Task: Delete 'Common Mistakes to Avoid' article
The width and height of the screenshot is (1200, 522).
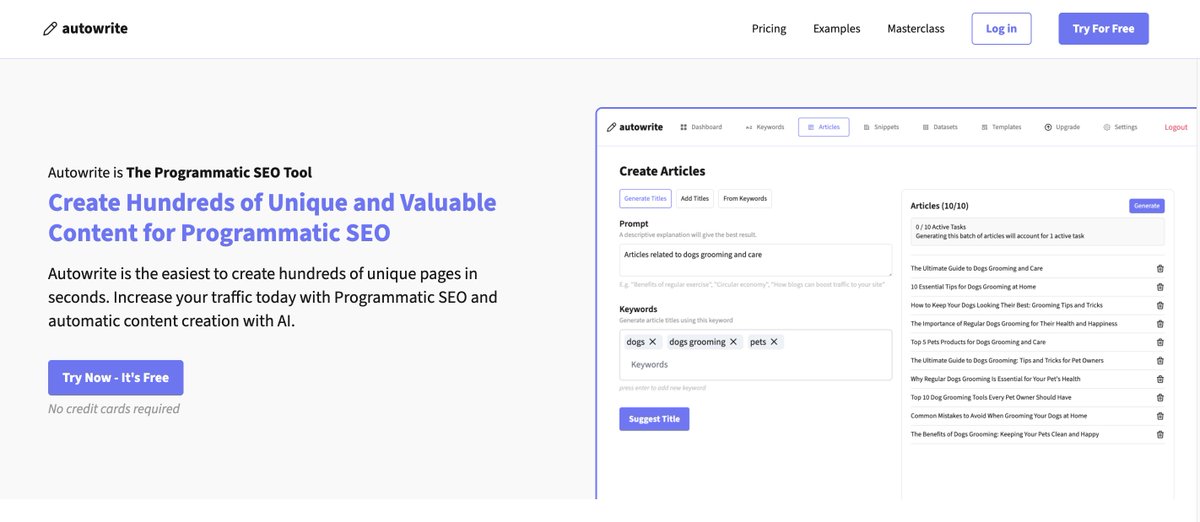Action: (x=1160, y=416)
